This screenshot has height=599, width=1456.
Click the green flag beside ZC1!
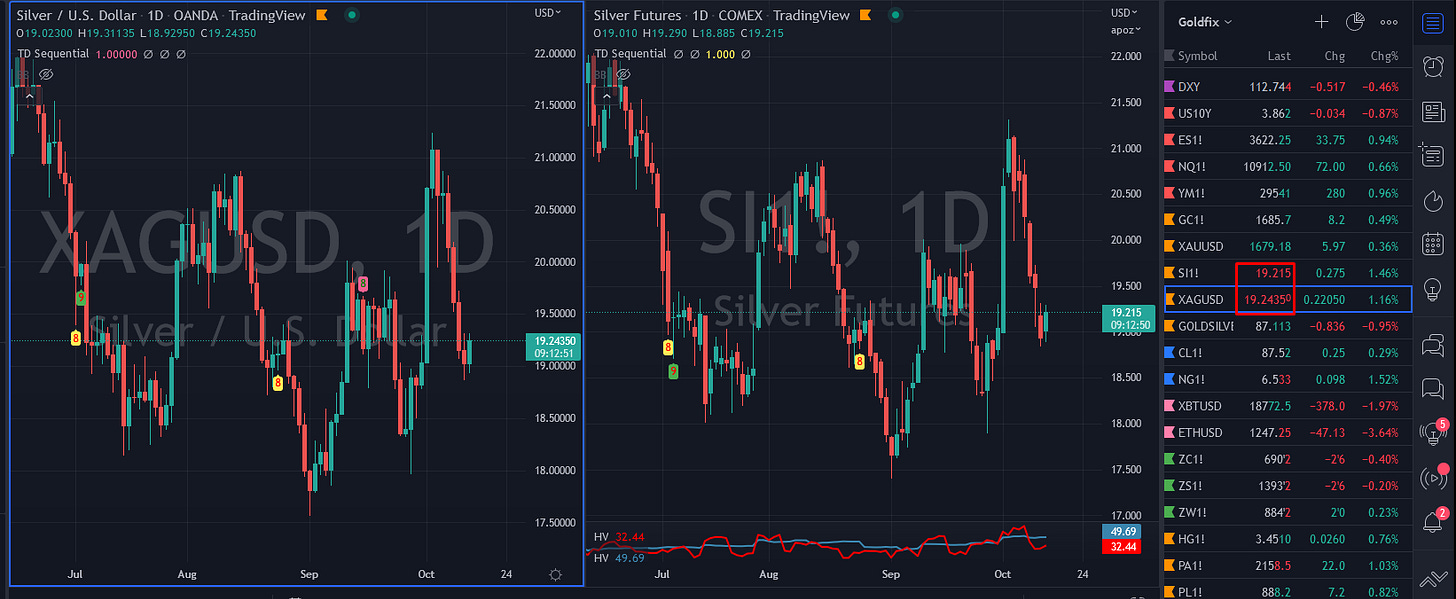pyautogui.click(x=1171, y=459)
